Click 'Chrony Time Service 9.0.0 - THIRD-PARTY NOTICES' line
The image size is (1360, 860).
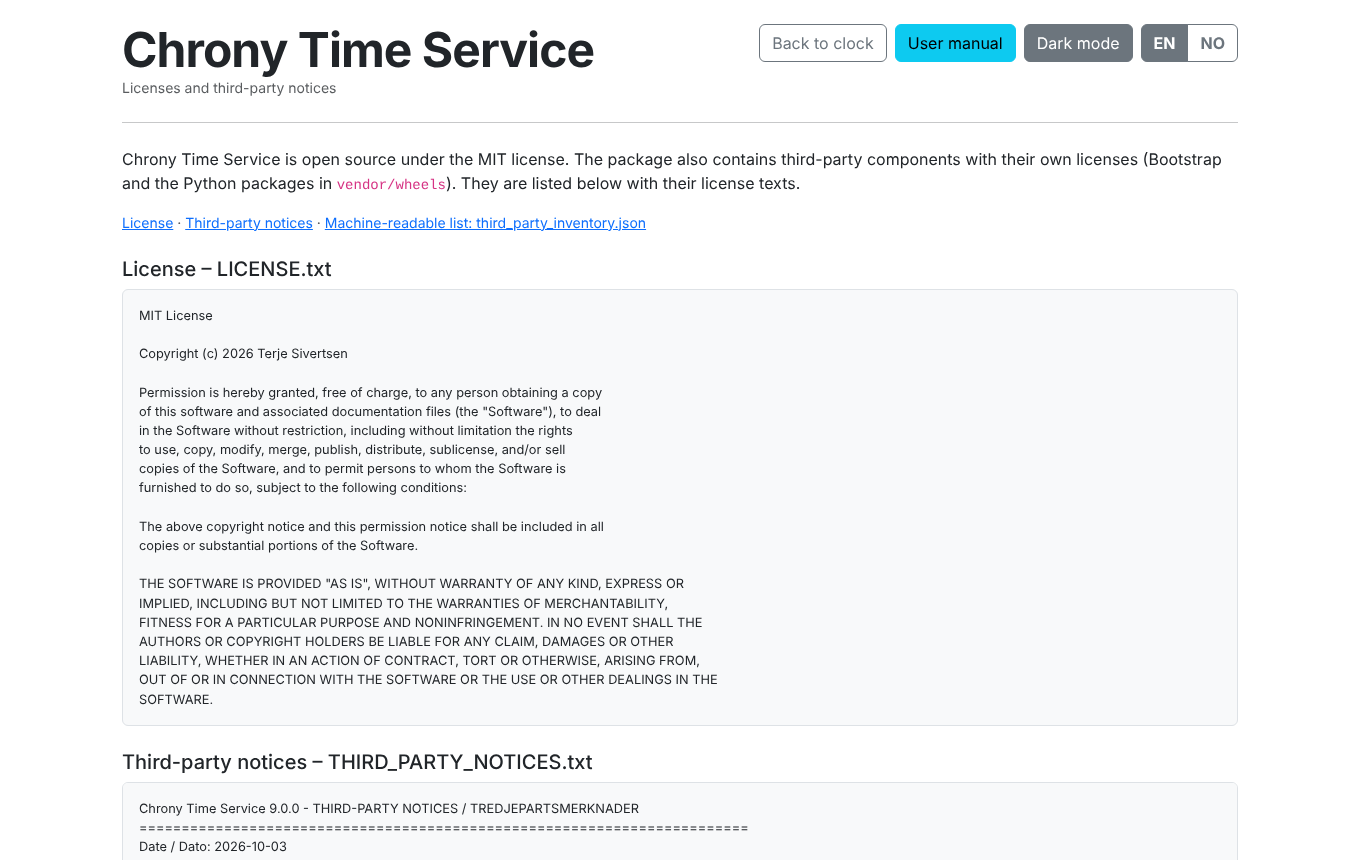coord(389,809)
